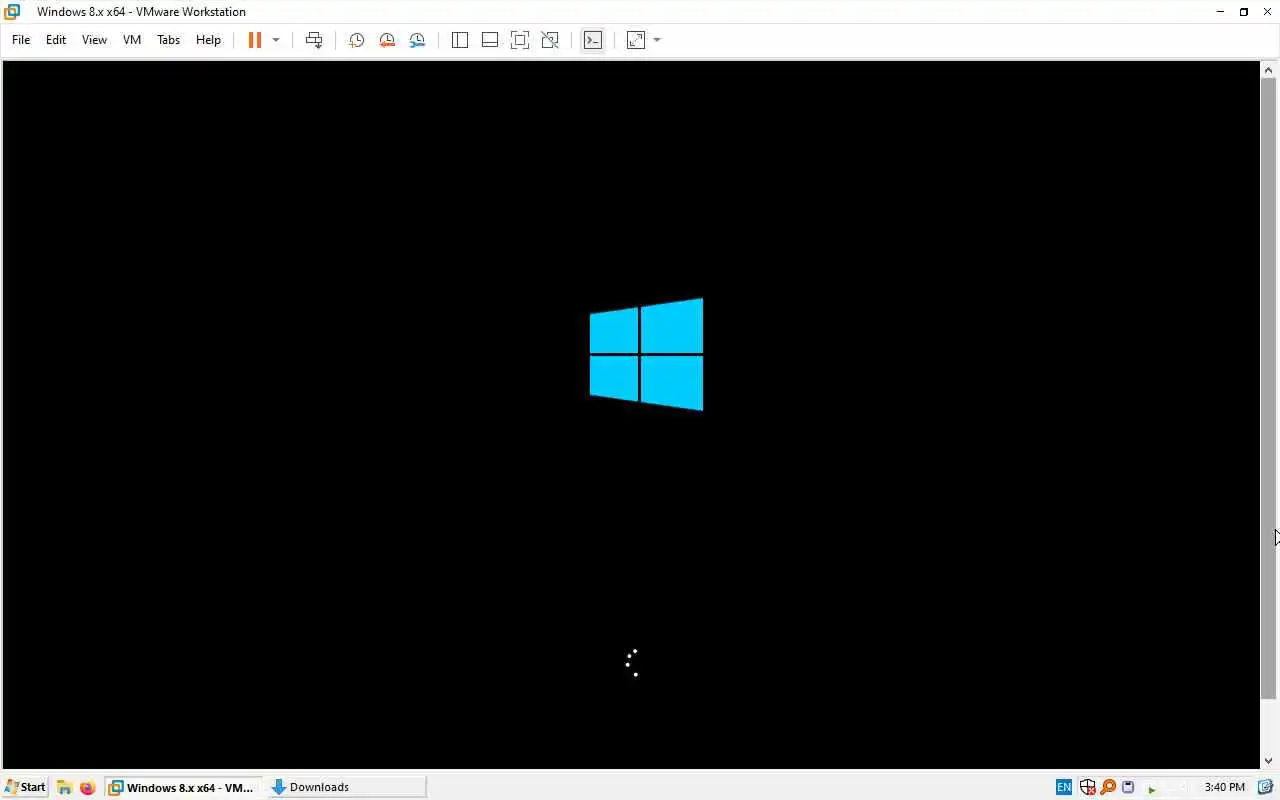Click the EN language indicator

pos(1064,787)
